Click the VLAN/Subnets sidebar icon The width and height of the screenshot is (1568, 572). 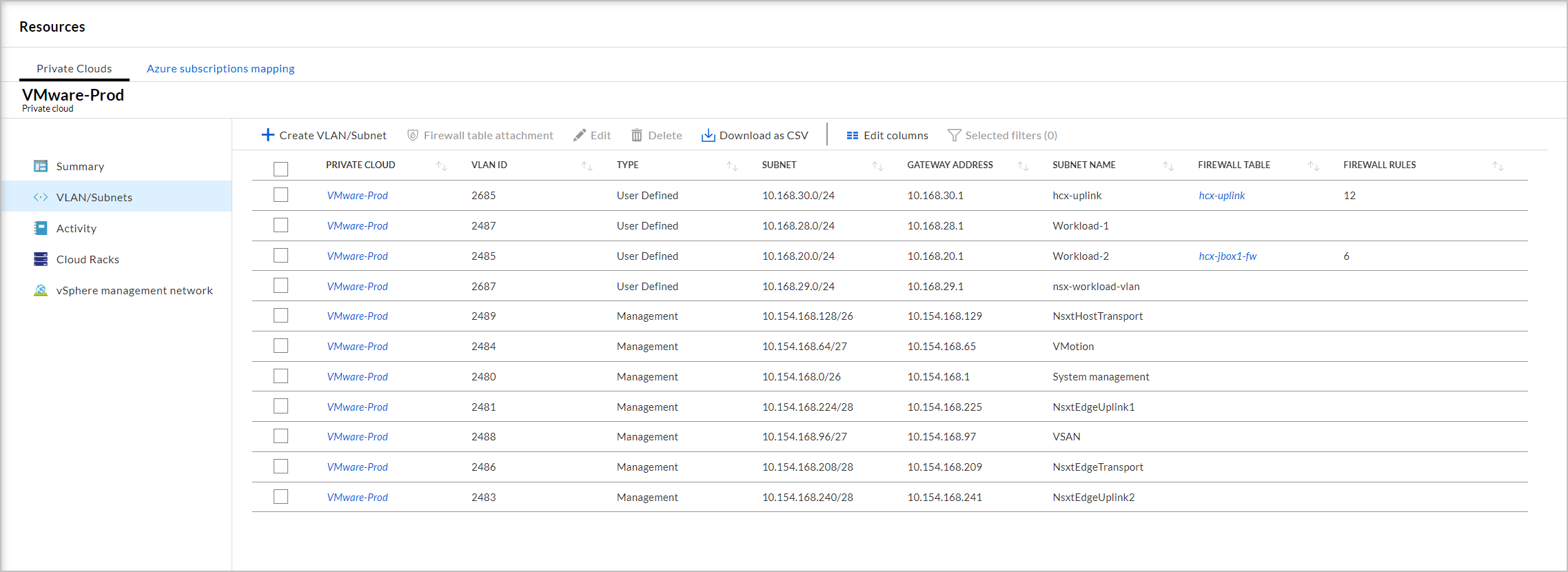click(41, 197)
